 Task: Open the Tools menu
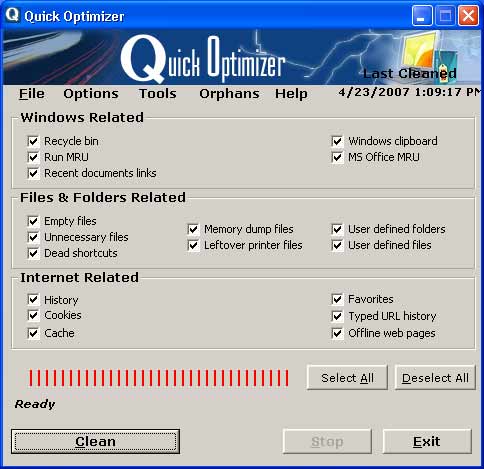(x=158, y=94)
